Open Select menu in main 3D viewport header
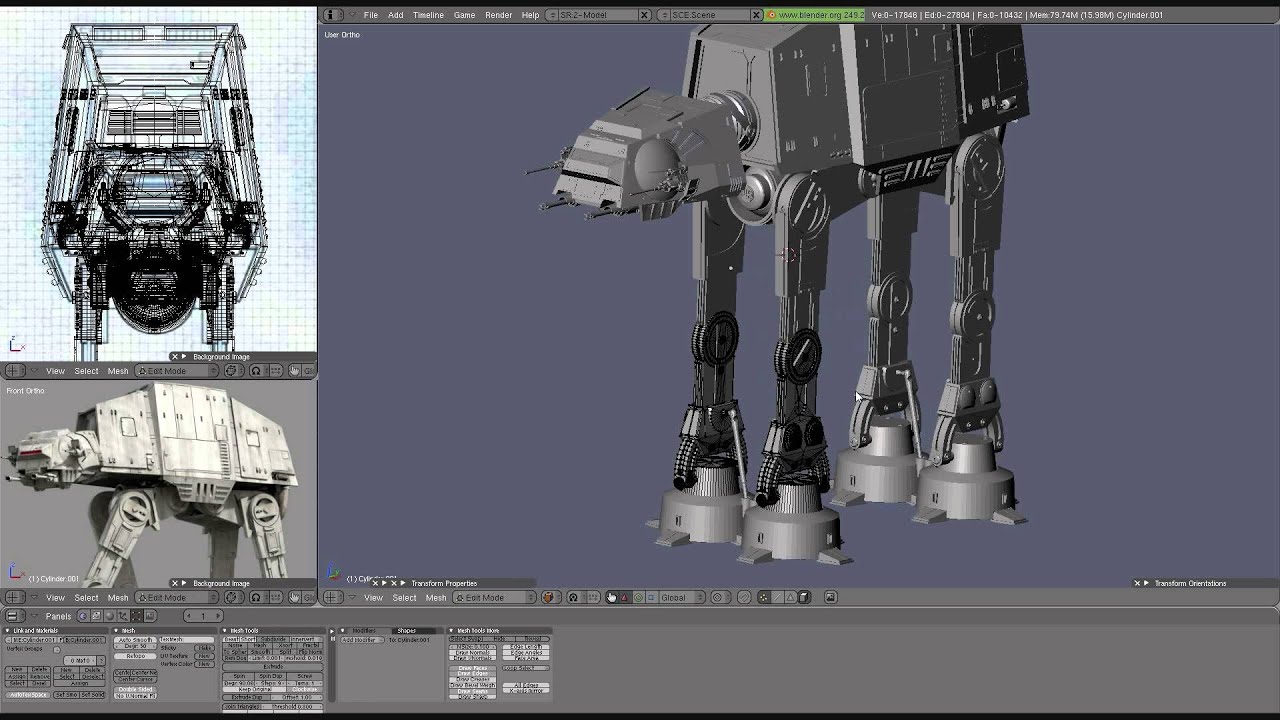The height and width of the screenshot is (720, 1280). [x=404, y=597]
